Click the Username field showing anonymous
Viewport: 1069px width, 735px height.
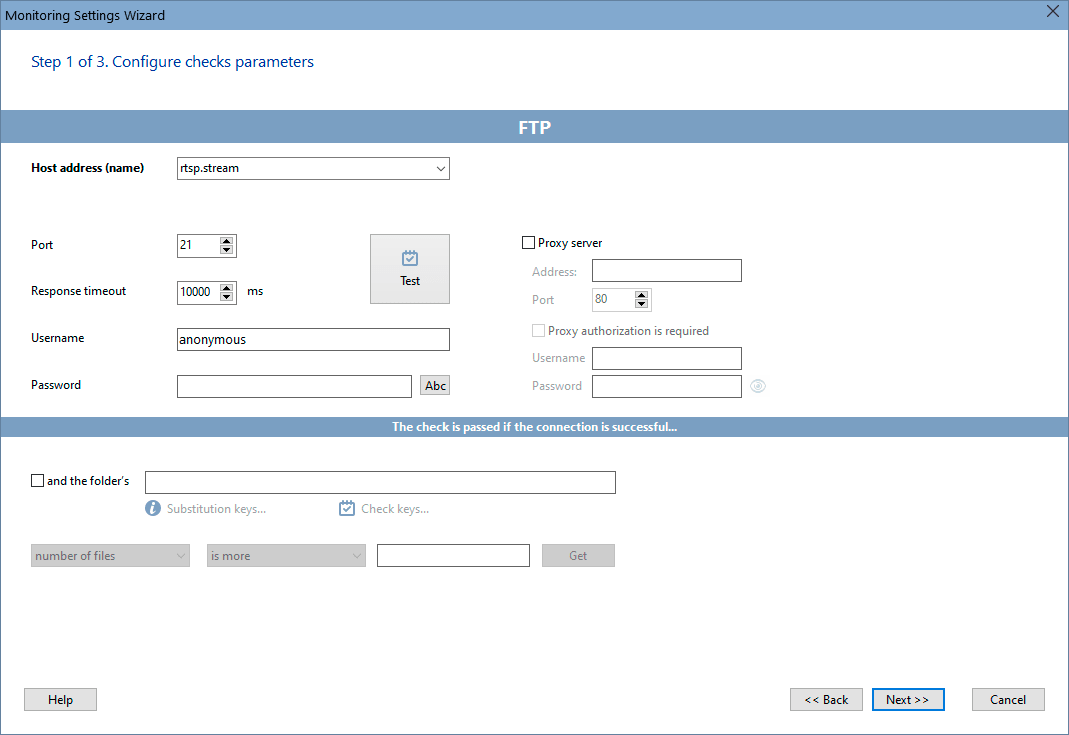(x=313, y=339)
